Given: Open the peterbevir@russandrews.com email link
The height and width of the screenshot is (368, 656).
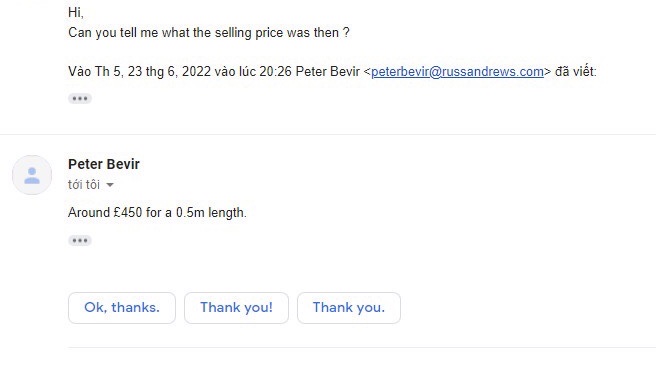Looking at the screenshot, I should click(x=457, y=72).
